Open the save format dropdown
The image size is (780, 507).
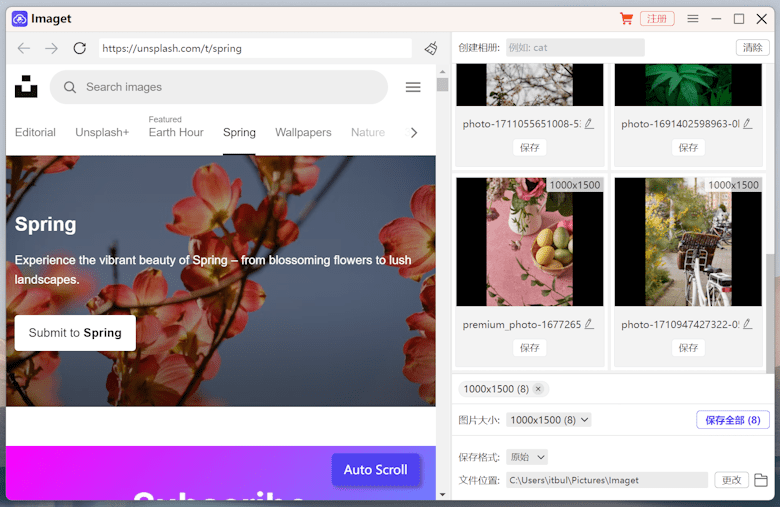coord(527,457)
